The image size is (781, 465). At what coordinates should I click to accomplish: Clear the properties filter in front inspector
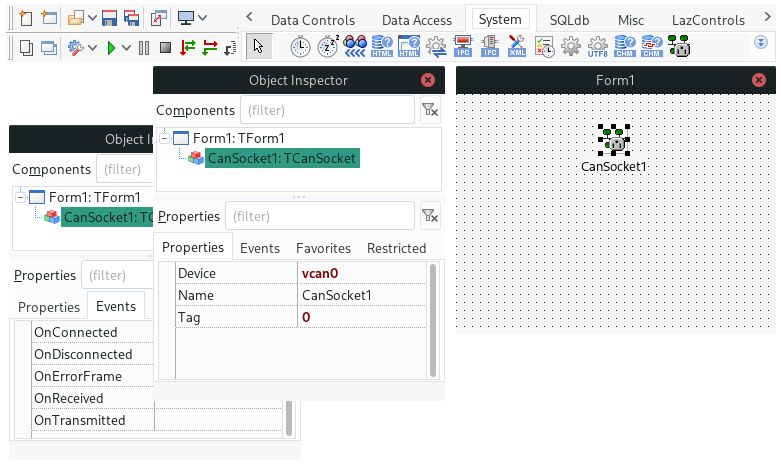click(430, 216)
